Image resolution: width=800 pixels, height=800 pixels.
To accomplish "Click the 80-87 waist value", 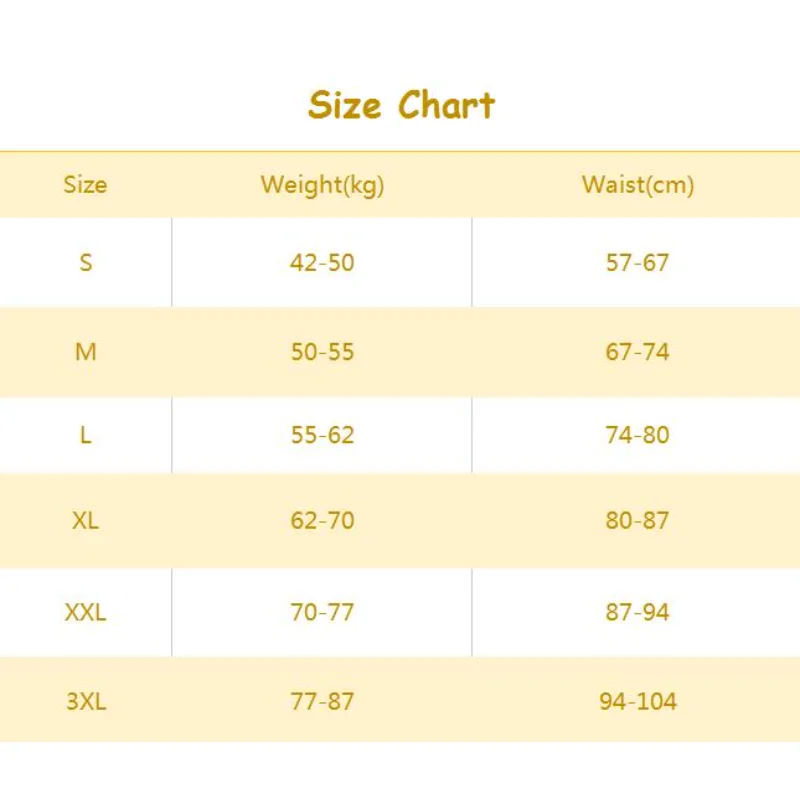I will [637, 521].
